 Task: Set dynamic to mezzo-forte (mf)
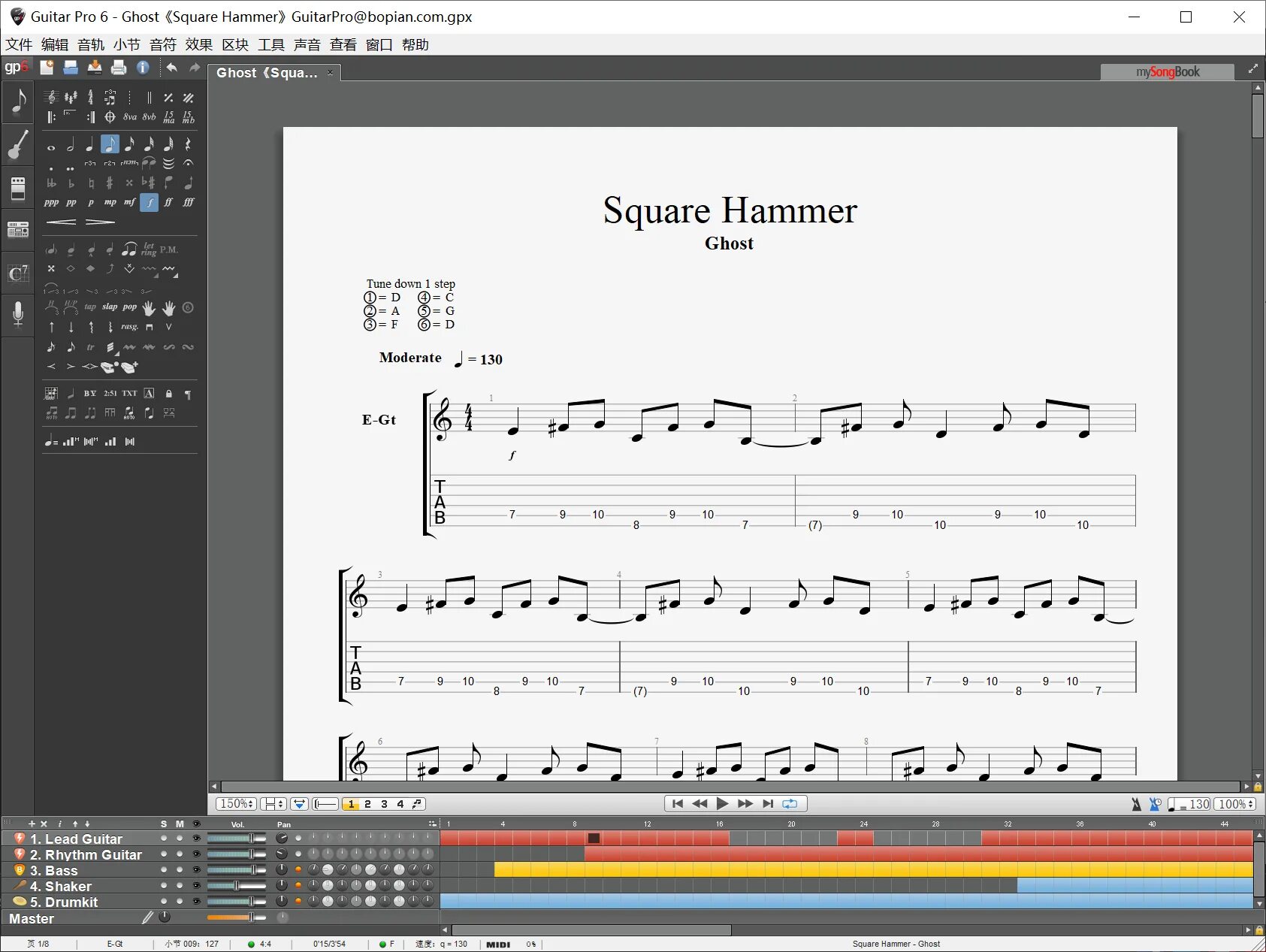[129, 202]
